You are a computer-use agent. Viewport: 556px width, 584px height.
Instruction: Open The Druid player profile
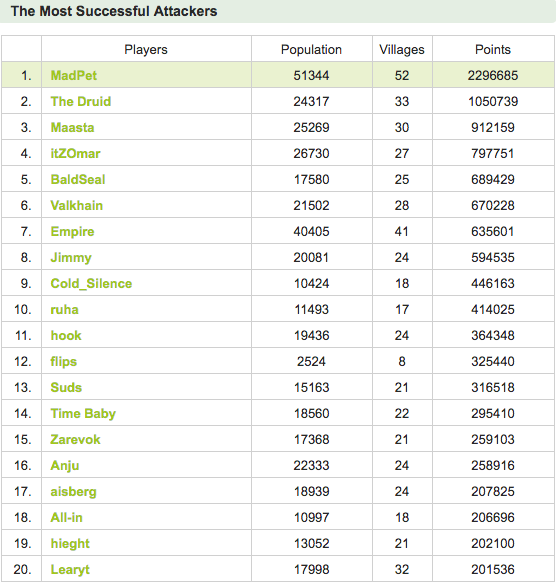click(x=81, y=101)
